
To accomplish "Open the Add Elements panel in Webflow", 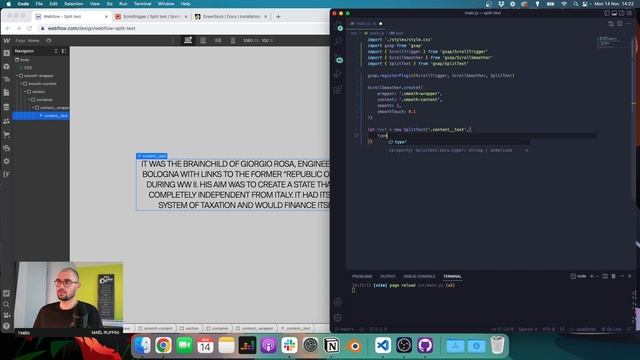I will pos(7,53).
